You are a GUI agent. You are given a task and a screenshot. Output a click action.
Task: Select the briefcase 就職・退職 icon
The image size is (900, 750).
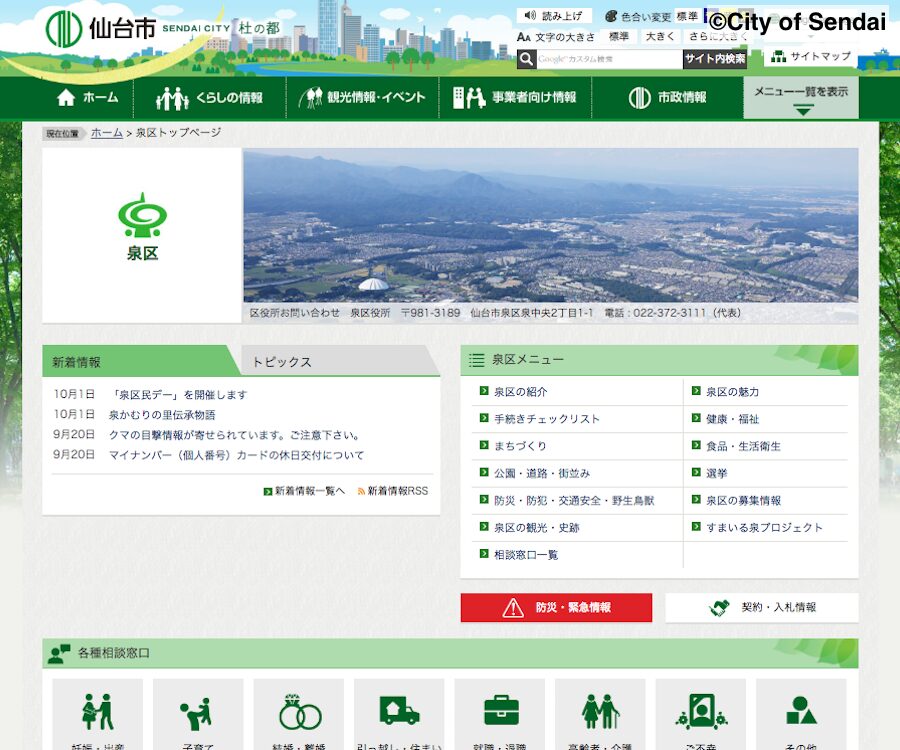(x=500, y=713)
